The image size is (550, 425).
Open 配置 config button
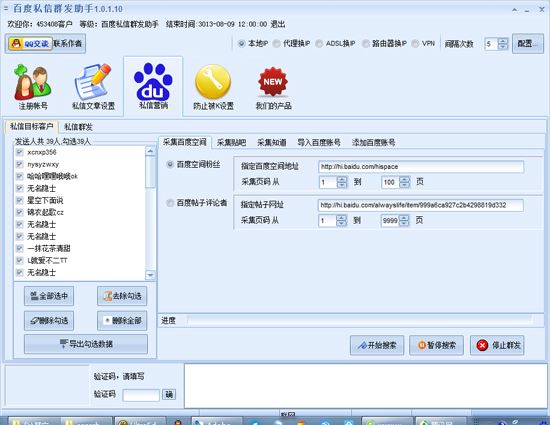[528, 43]
